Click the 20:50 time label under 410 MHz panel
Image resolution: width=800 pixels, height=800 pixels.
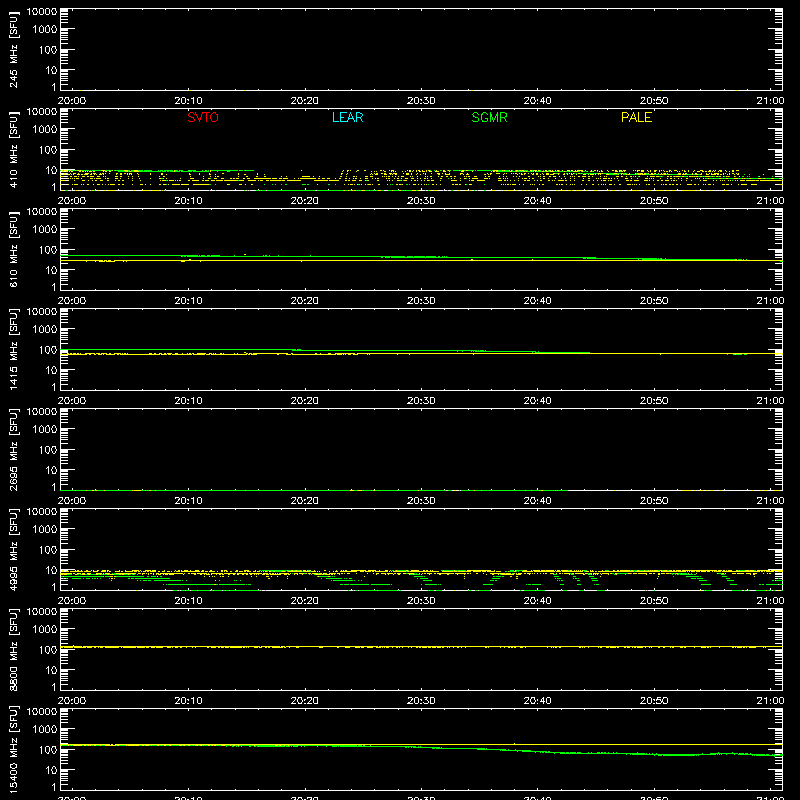(x=654, y=201)
